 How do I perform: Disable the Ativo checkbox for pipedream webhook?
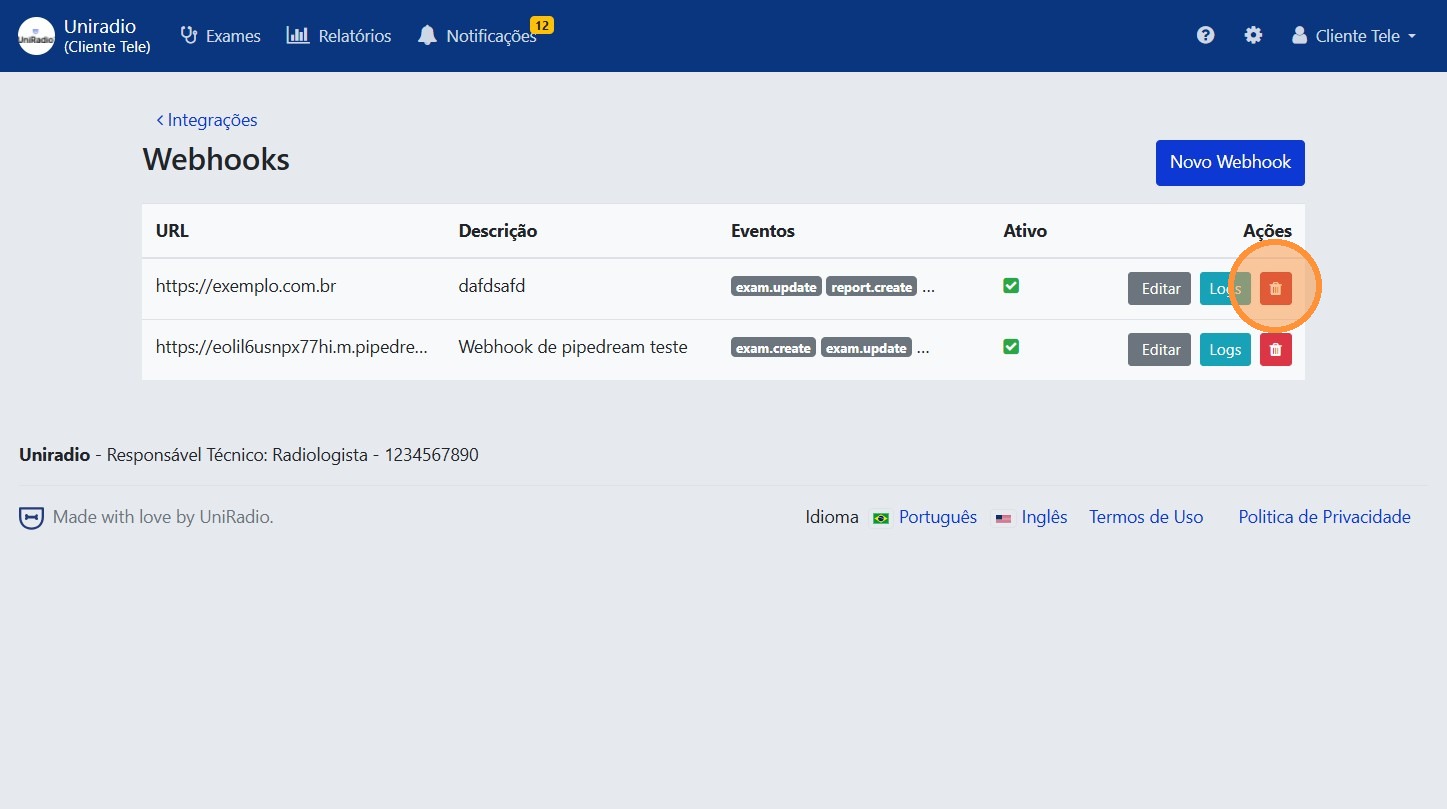tap(1011, 346)
